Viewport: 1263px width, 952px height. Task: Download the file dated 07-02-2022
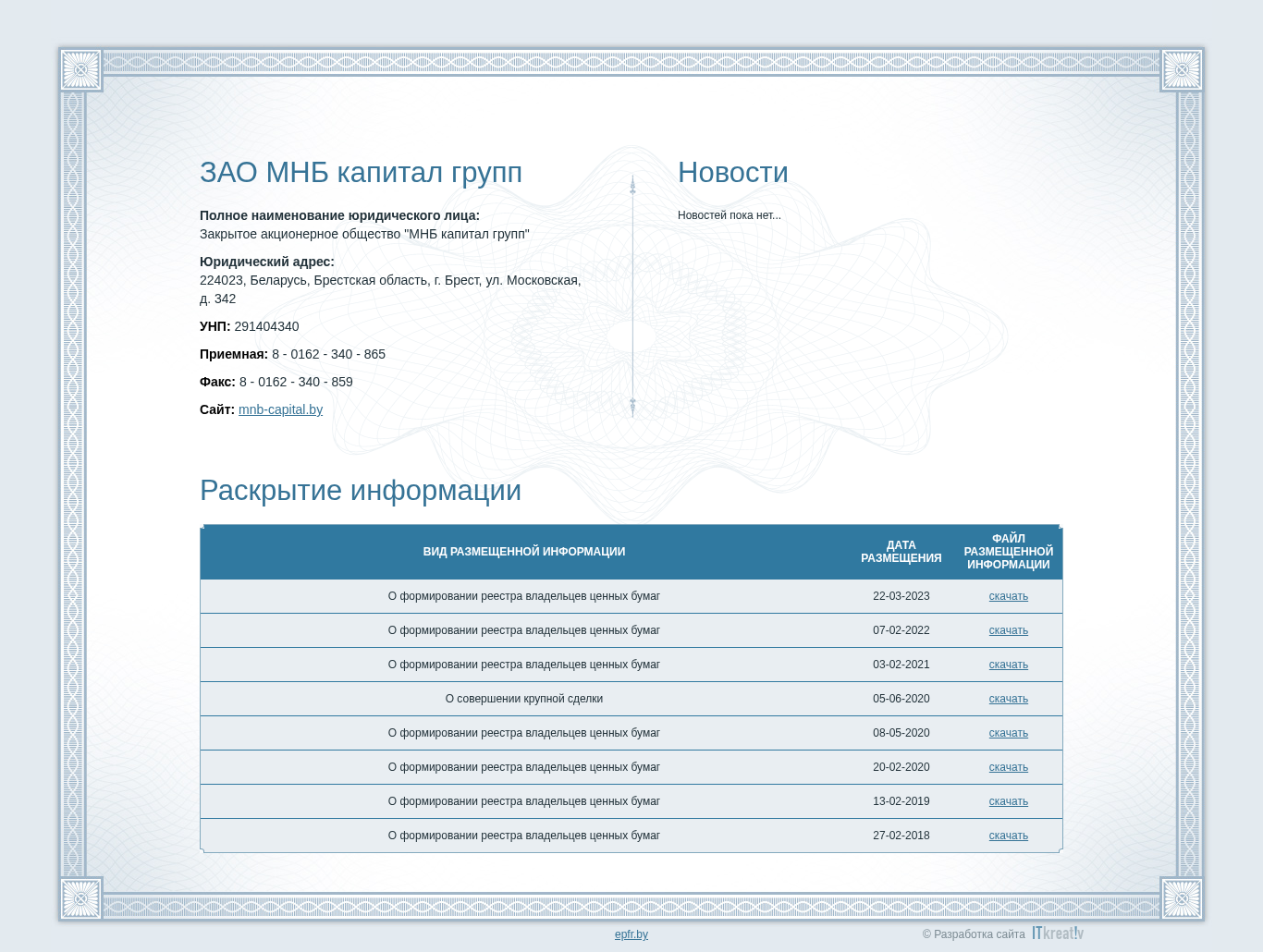(1008, 630)
